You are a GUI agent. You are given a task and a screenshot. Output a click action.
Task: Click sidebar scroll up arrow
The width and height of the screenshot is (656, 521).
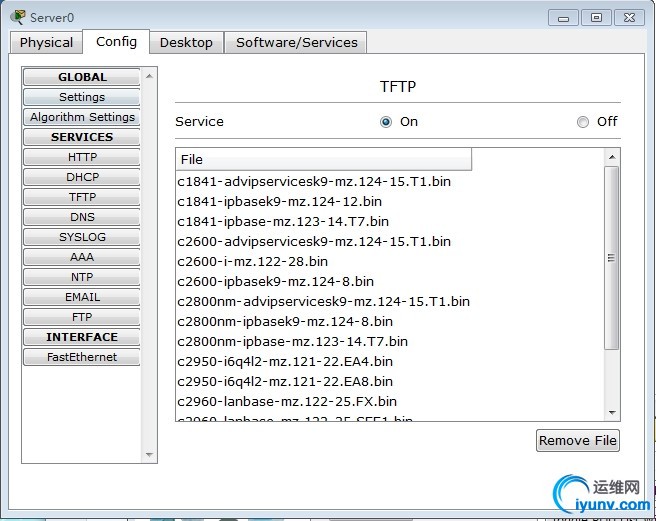point(149,76)
